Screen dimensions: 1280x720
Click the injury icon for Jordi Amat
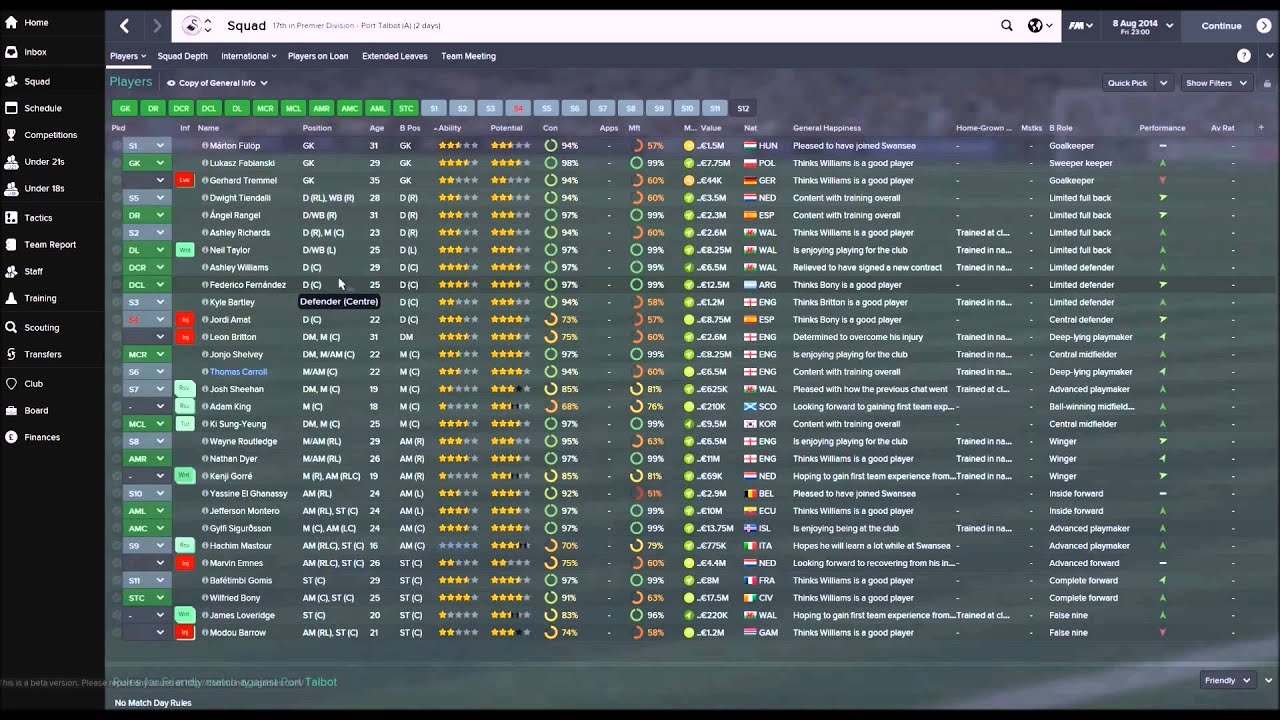coord(184,320)
